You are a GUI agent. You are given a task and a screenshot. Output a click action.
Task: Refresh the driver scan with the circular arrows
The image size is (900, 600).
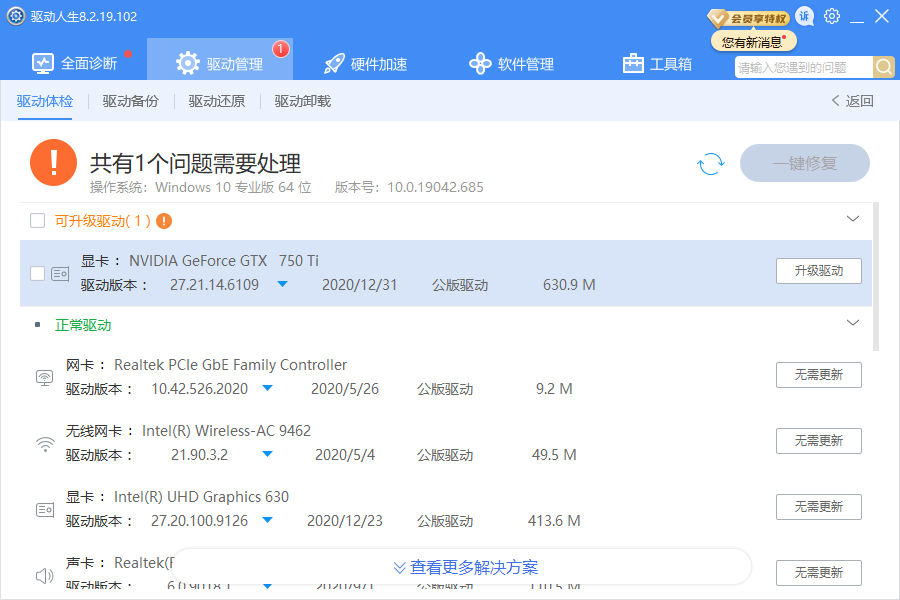(x=711, y=164)
